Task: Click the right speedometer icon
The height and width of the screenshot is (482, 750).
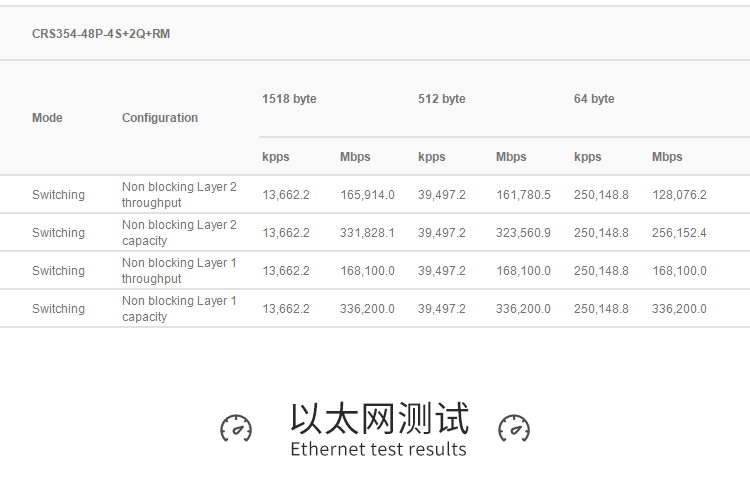Action: [514, 428]
